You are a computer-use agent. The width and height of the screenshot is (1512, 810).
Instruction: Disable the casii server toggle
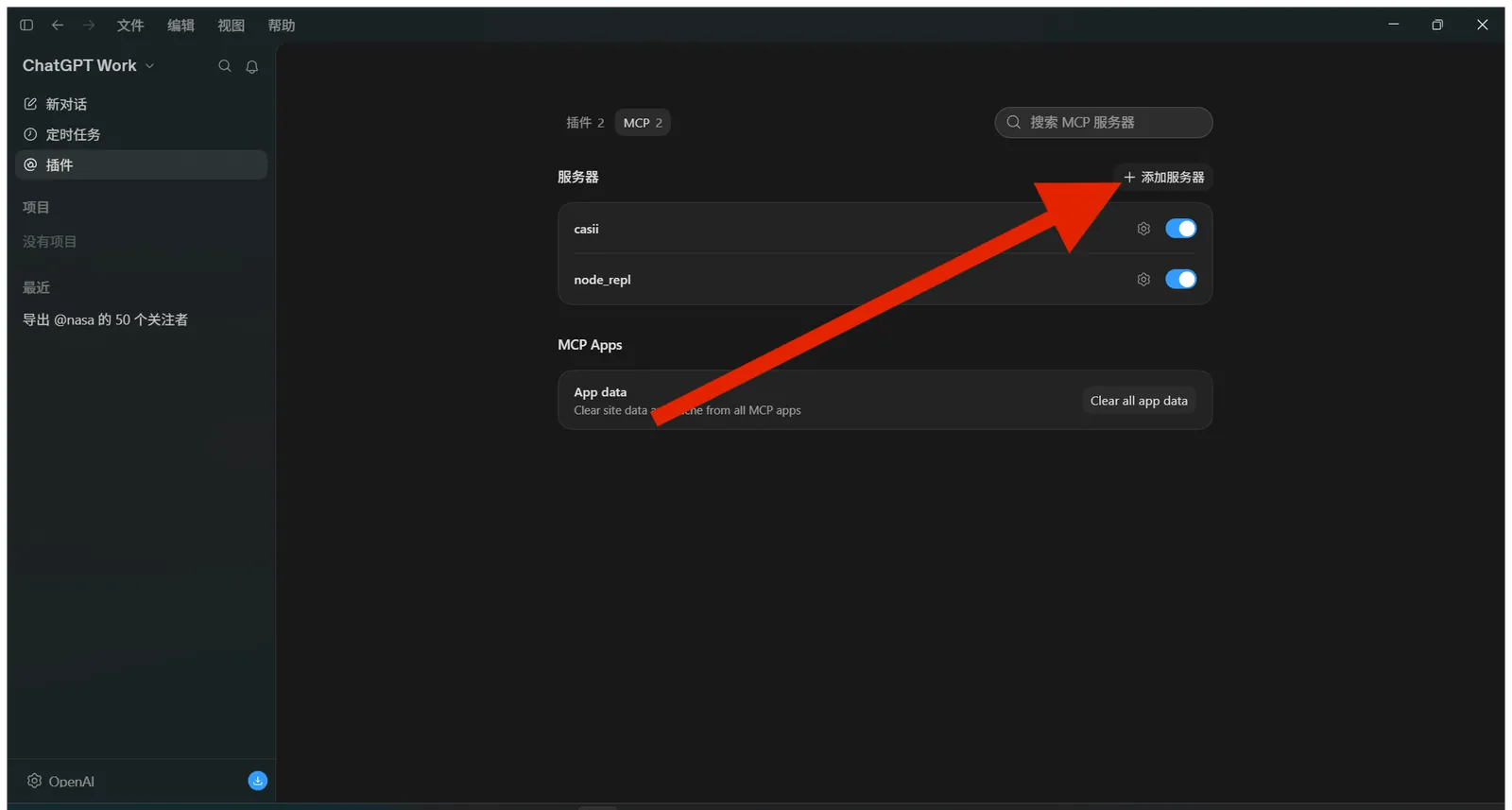1181,229
